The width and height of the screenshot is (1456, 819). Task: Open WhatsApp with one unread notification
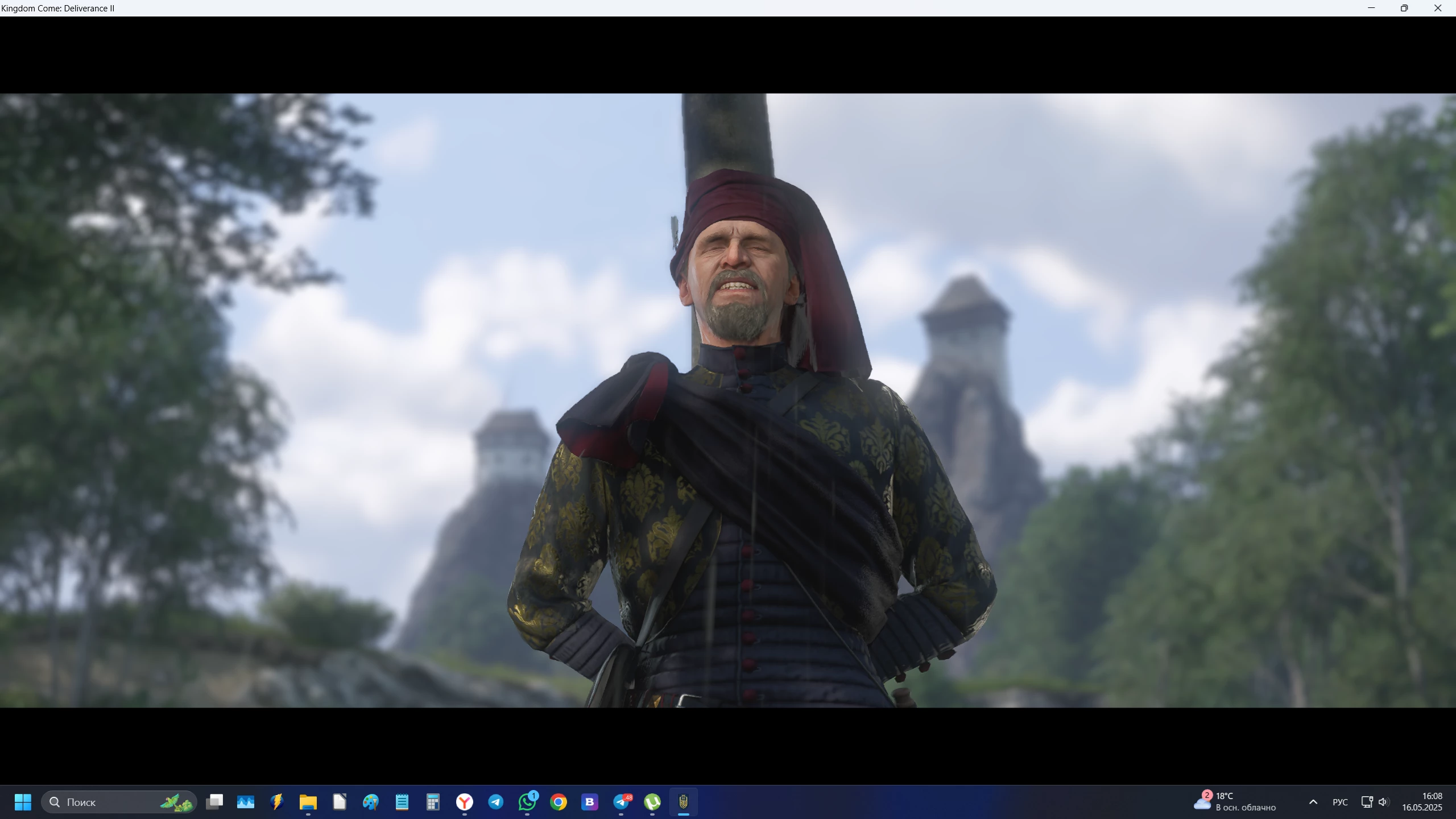pos(527,802)
